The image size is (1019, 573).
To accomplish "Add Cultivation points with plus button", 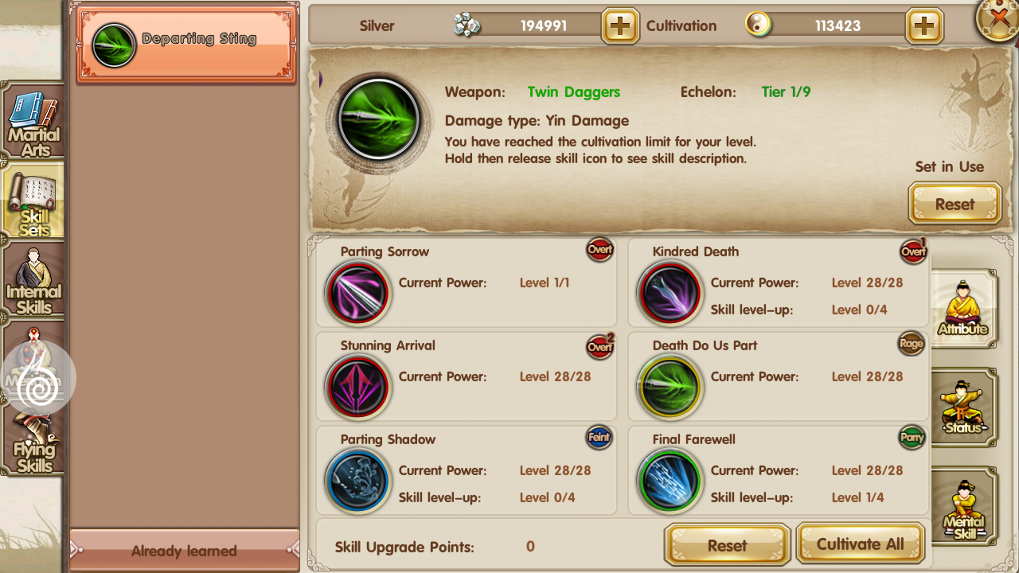I will 924,26.
